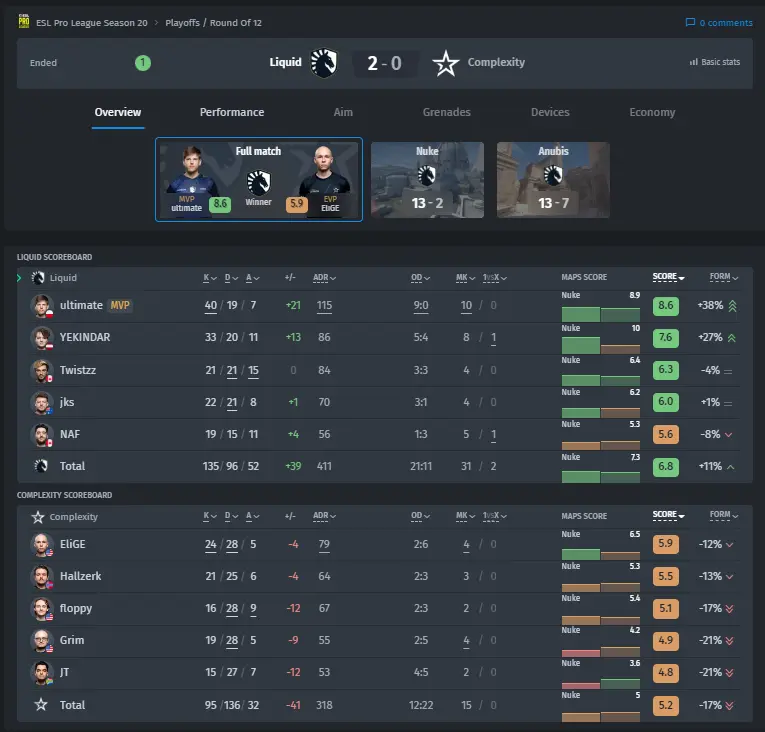Open the Aim tab
765x732 pixels.
pos(343,112)
